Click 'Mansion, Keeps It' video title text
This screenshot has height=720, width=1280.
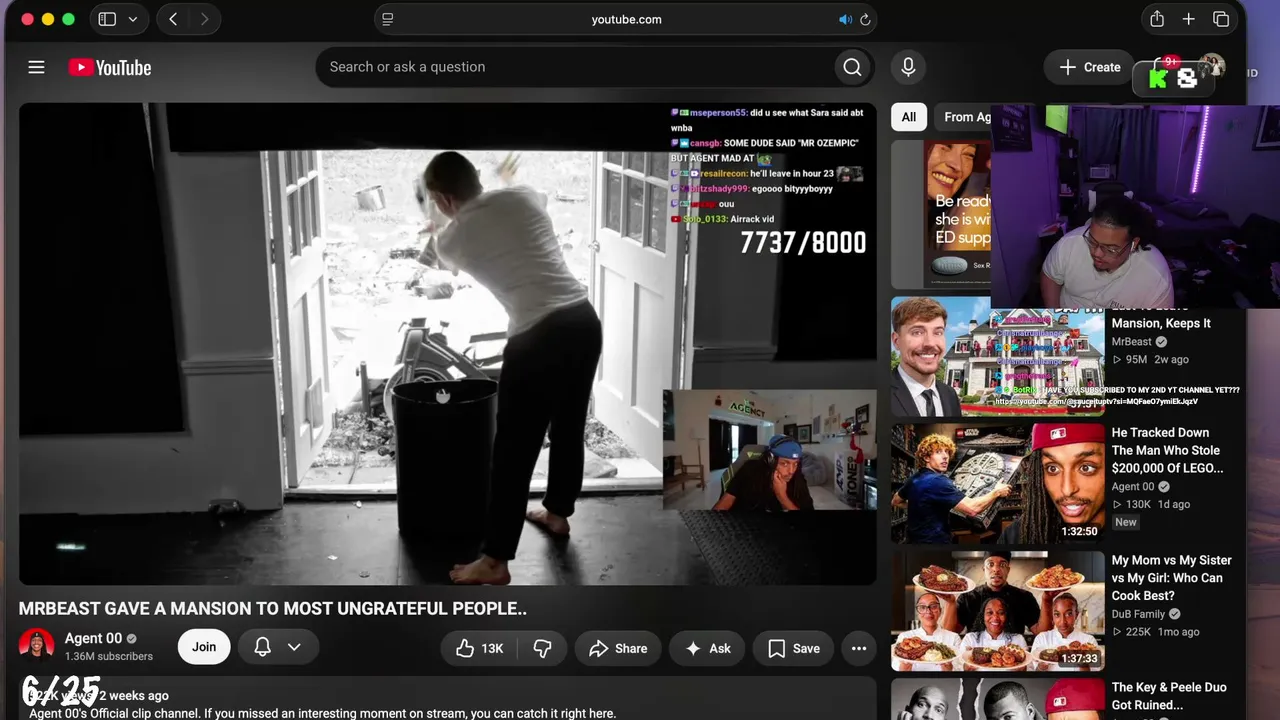1161,323
